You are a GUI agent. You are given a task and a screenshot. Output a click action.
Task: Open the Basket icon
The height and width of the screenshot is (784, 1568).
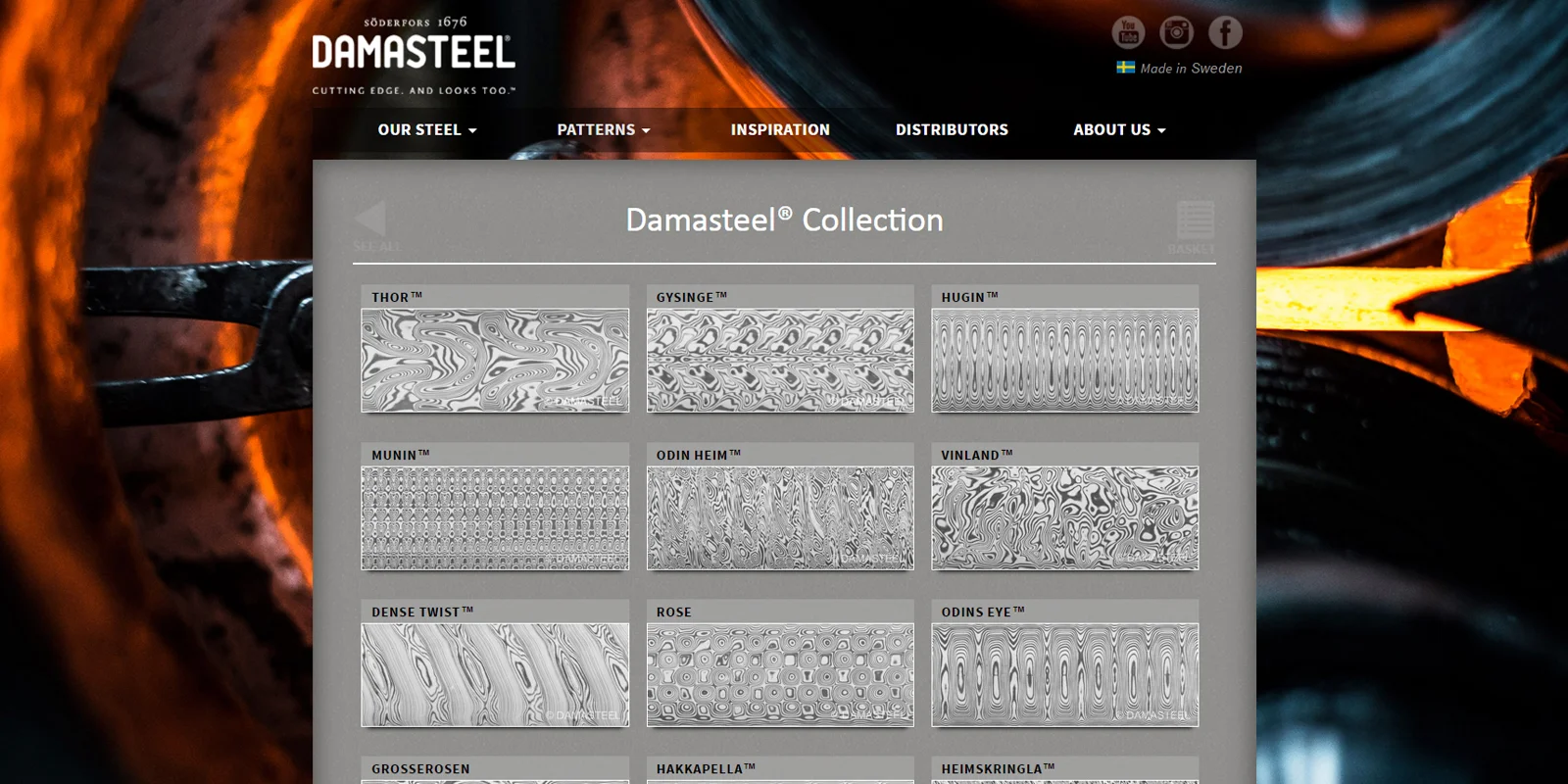point(1196,220)
